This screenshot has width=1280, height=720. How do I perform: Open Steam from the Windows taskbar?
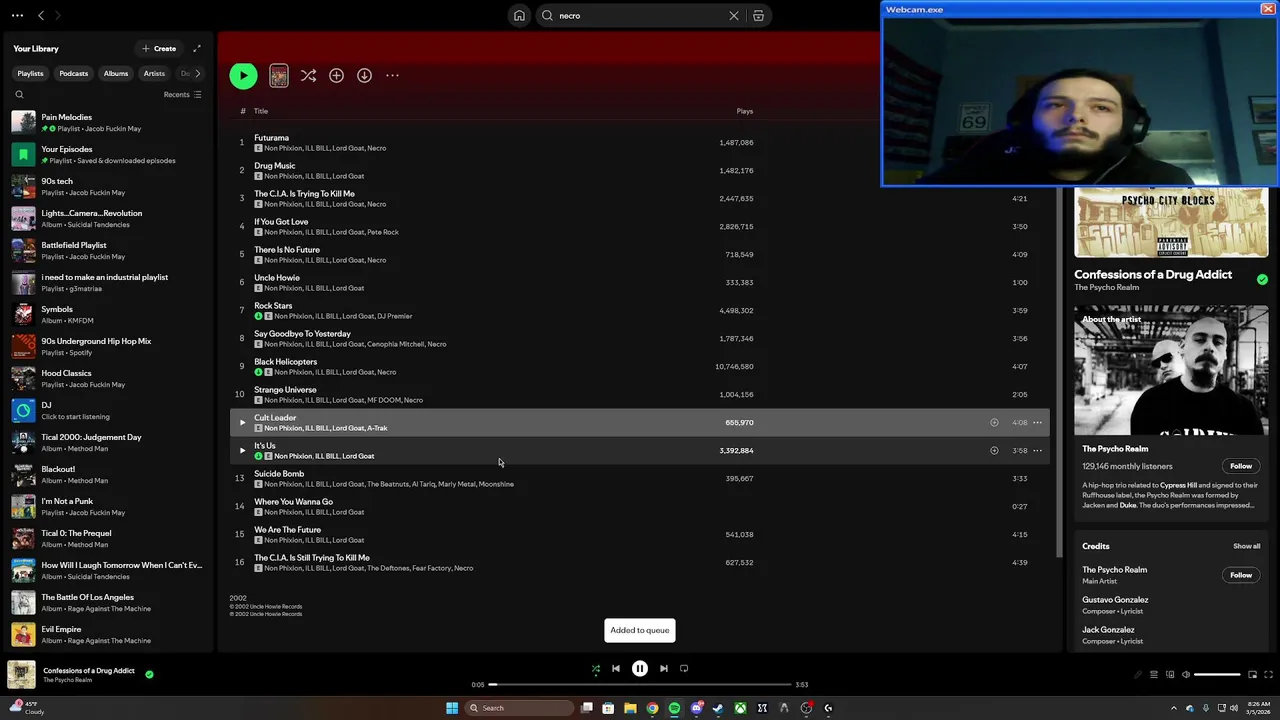pyautogui.click(x=718, y=708)
